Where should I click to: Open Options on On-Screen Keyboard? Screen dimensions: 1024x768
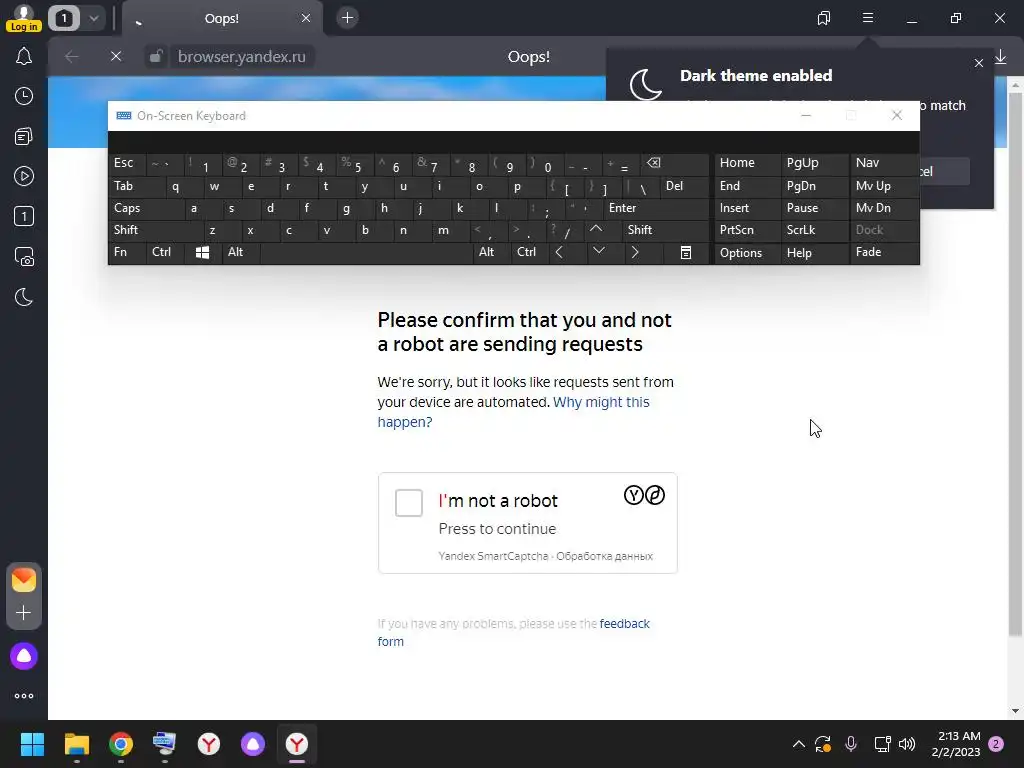pyautogui.click(x=748, y=253)
